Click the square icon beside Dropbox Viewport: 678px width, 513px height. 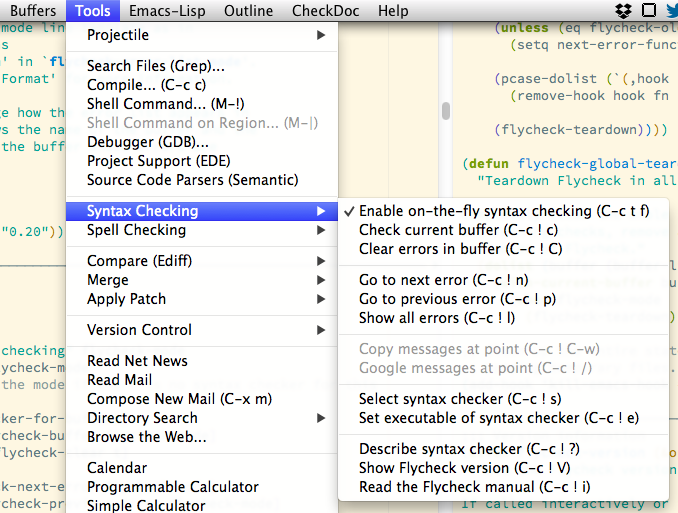[648, 11]
